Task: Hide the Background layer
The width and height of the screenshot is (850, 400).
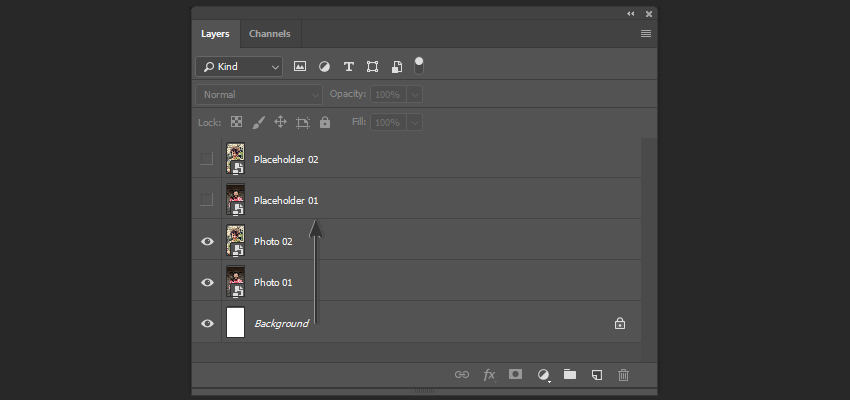Action: [x=207, y=324]
